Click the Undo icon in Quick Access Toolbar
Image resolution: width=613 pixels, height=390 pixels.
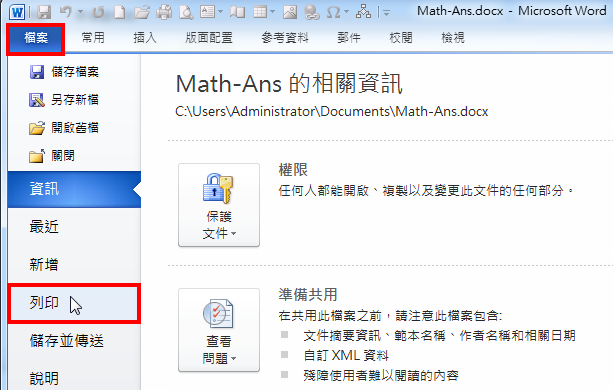[x=66, y=13]
